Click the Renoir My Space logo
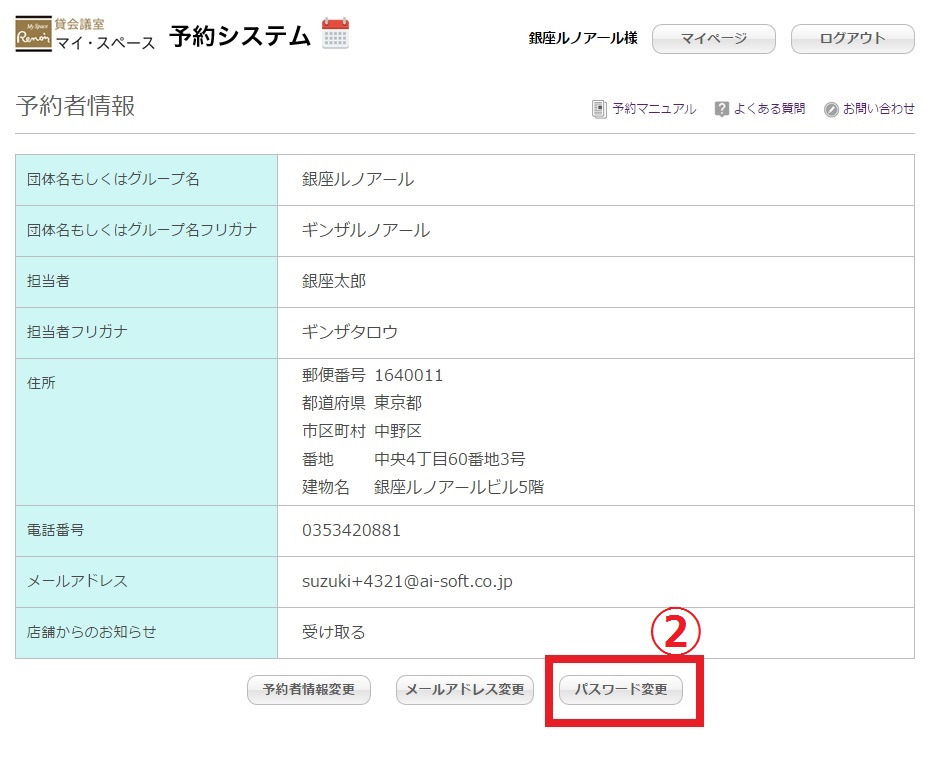930x758 pixels. [33, 37]
